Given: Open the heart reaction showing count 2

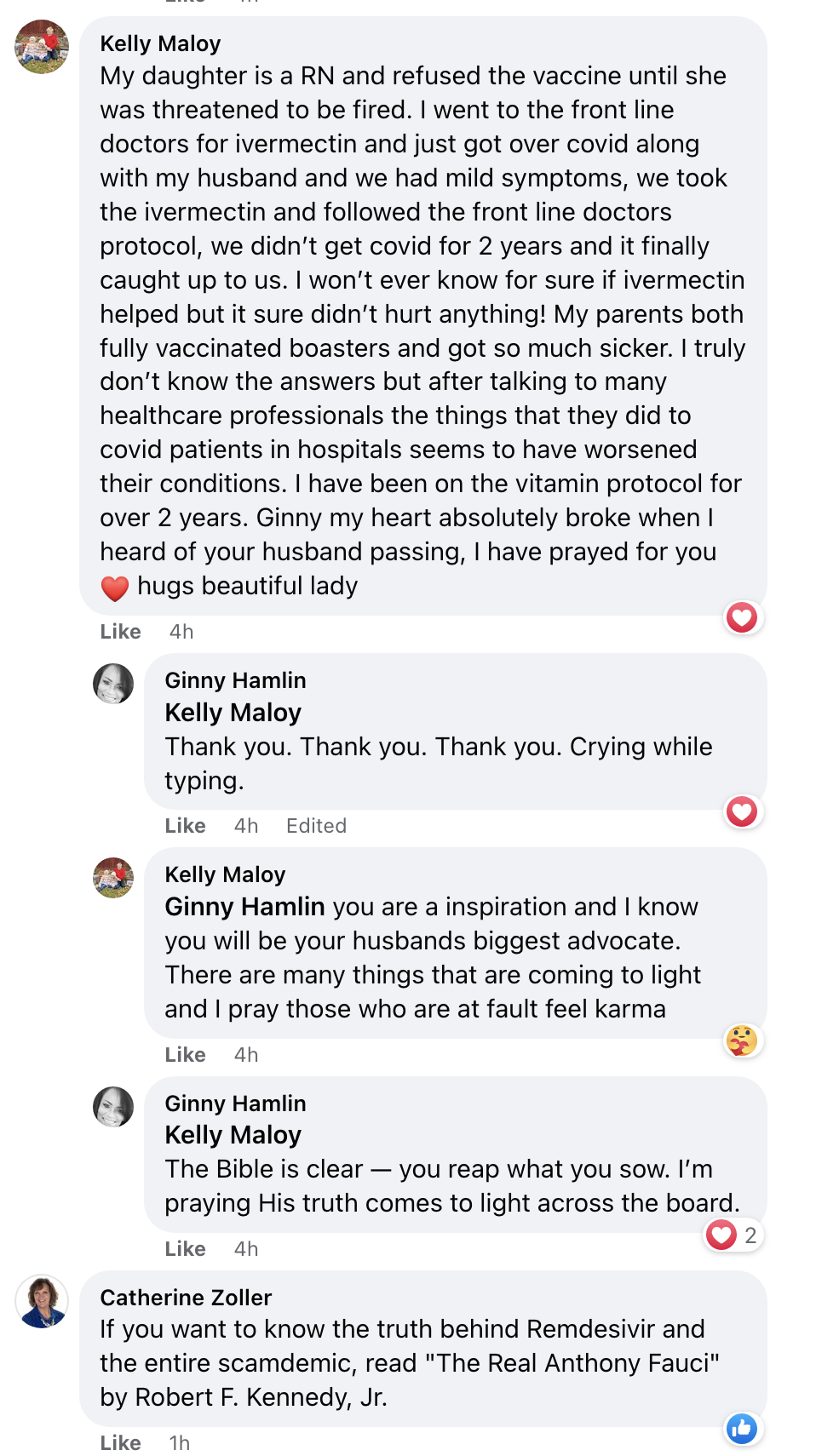Looking at the screenshot, I should [733, 1235].
